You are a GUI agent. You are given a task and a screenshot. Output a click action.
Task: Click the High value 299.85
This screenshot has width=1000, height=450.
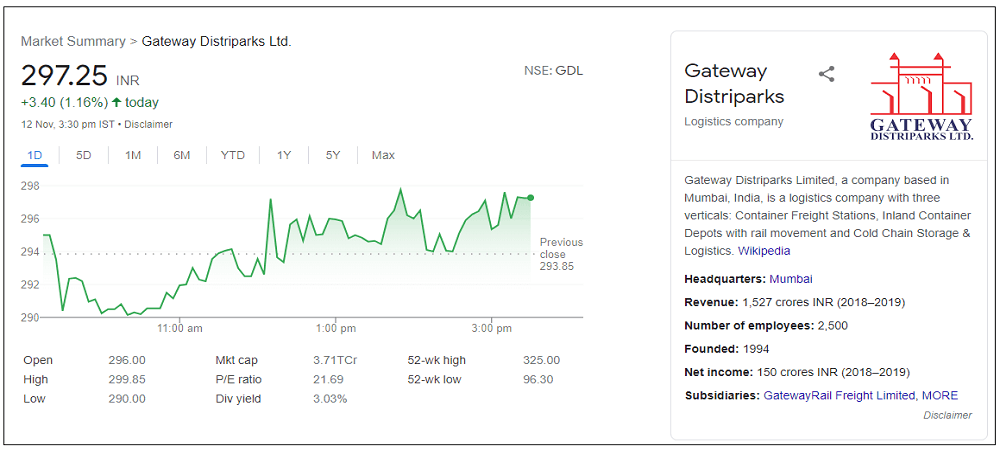pos(127,379)
